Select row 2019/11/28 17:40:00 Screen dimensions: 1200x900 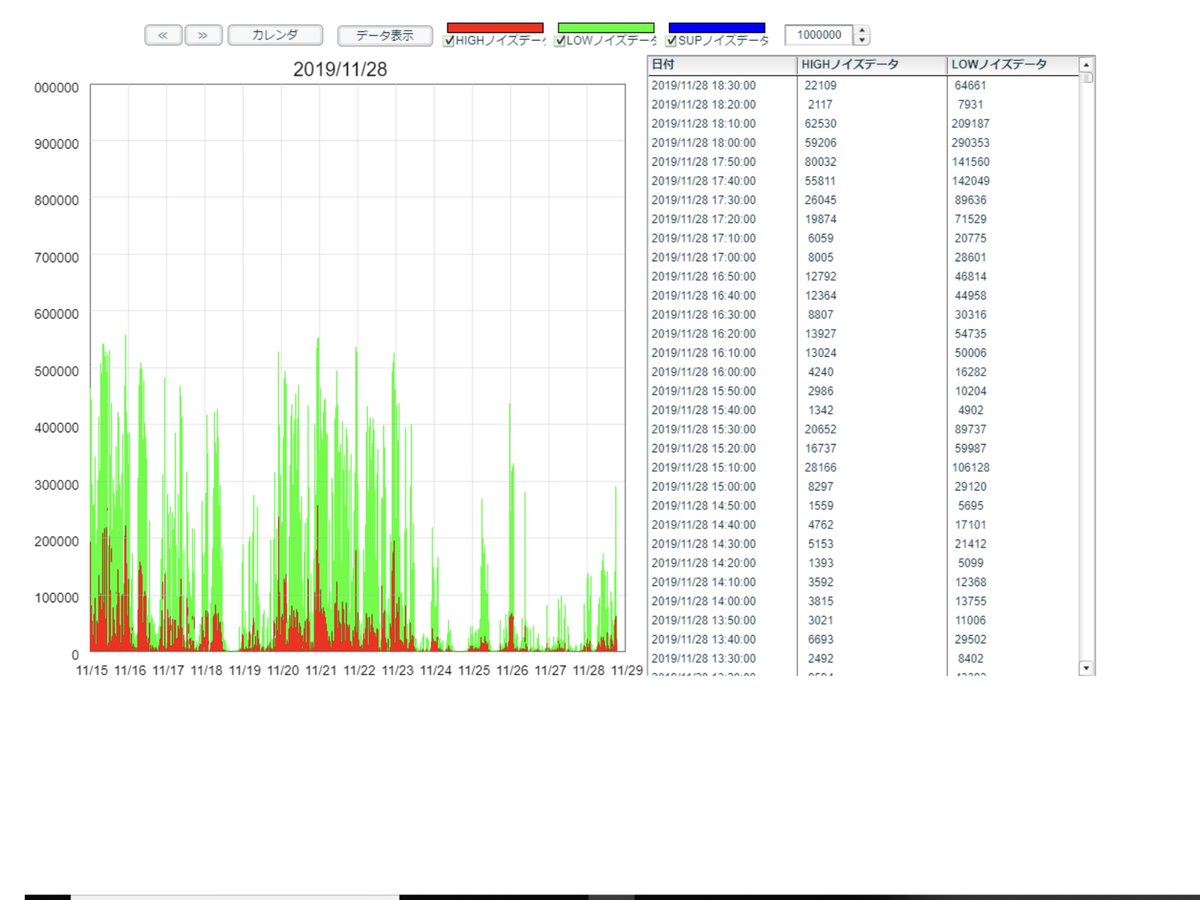(x=863, y=181)
